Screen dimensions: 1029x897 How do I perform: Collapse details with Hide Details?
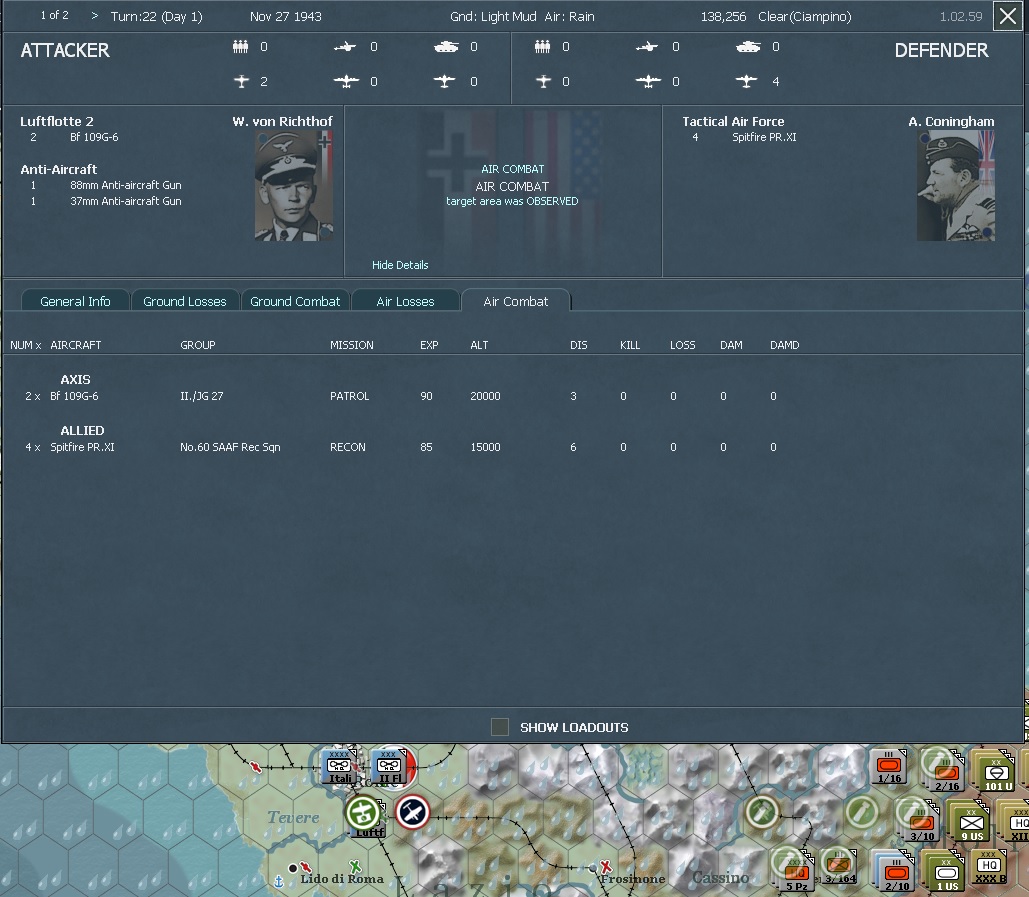pyautogui.click(x=398, y=264)
